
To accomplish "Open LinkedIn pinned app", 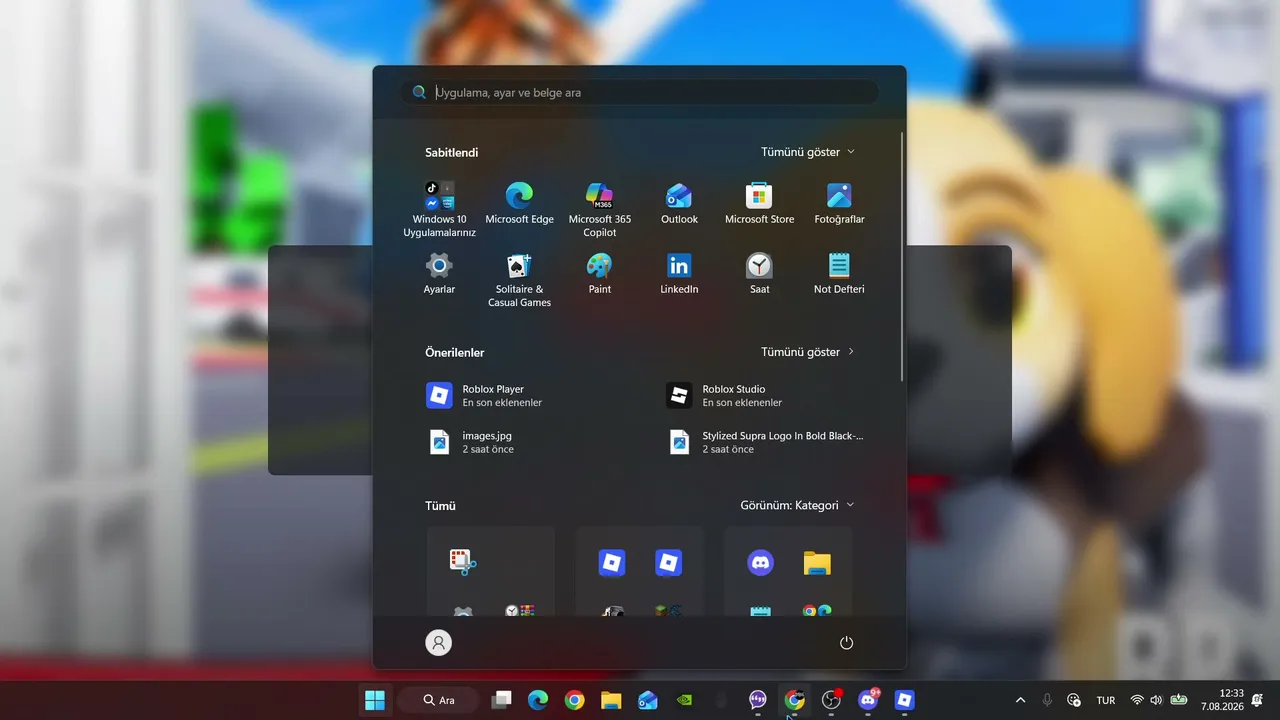I will 679,273.
